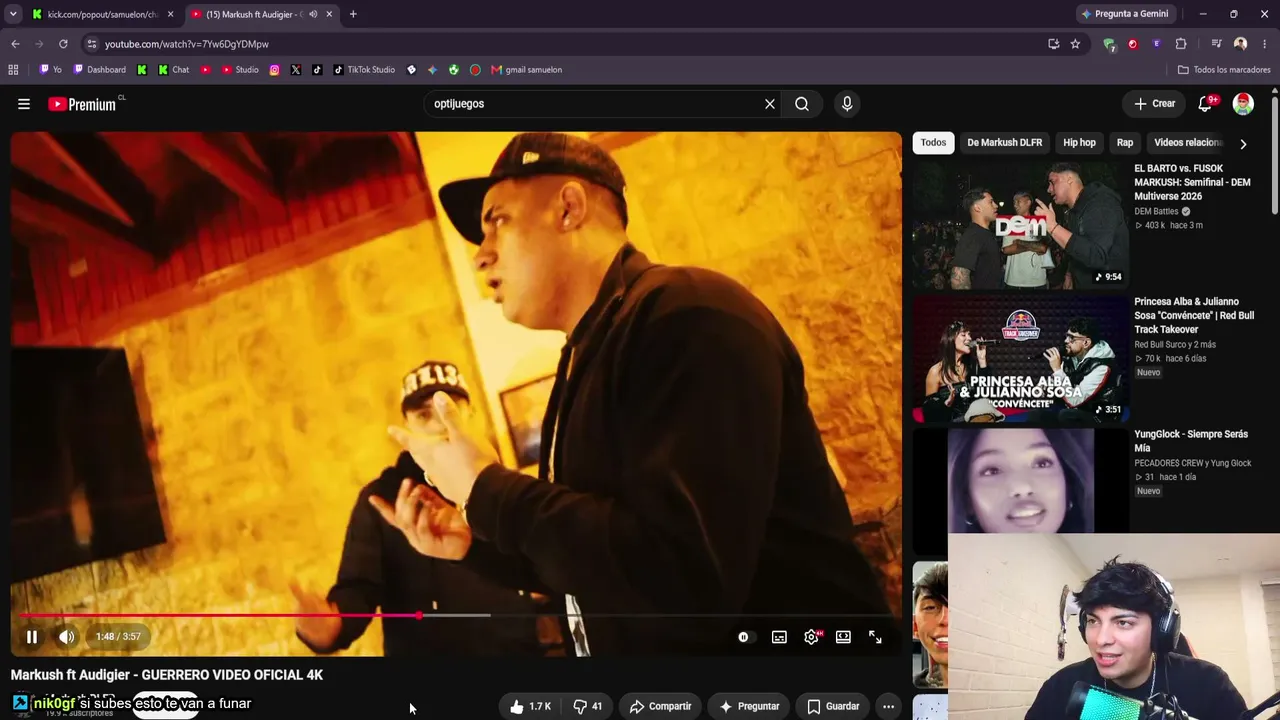
Task: Toggle subtitles in the video player
Action: (779, 637)
